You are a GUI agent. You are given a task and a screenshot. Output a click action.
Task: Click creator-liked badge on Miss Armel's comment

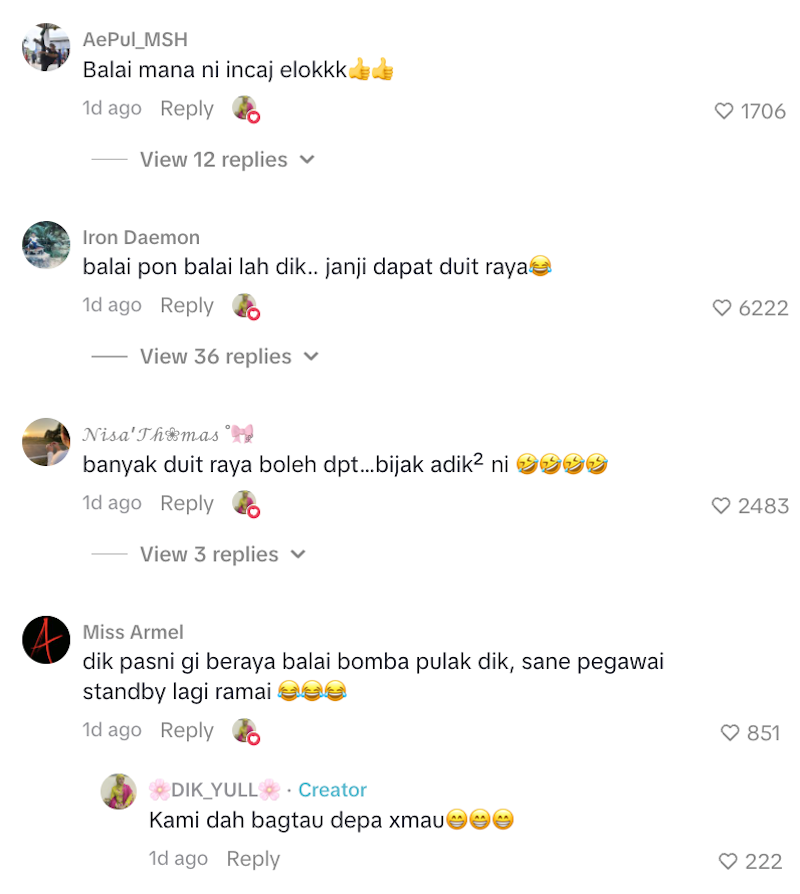tap(246, 731)
